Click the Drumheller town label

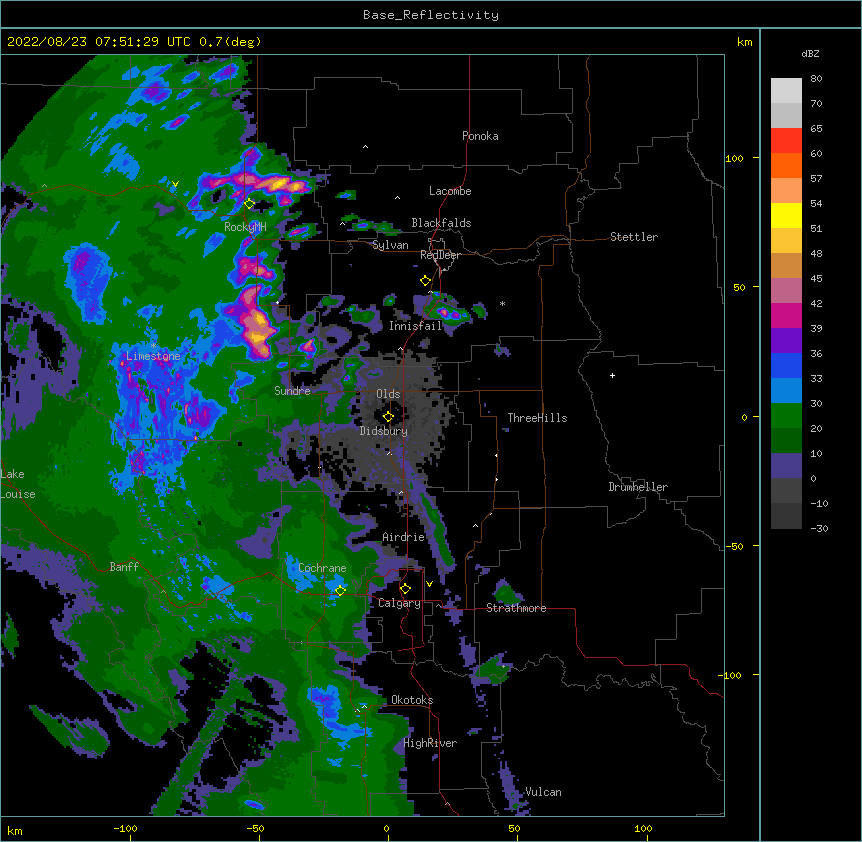pyautogui.click(x=638, y=487)
